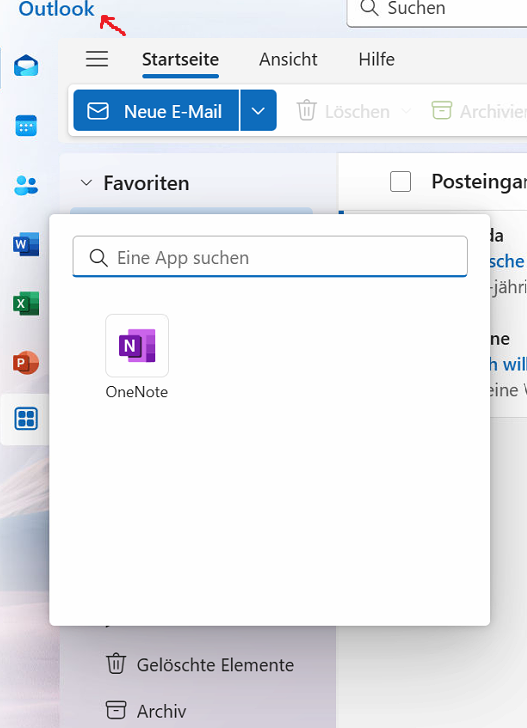Screen dimensions: 527x728
Task: Click the Archivieren box icon
Action: click(442, 110)
